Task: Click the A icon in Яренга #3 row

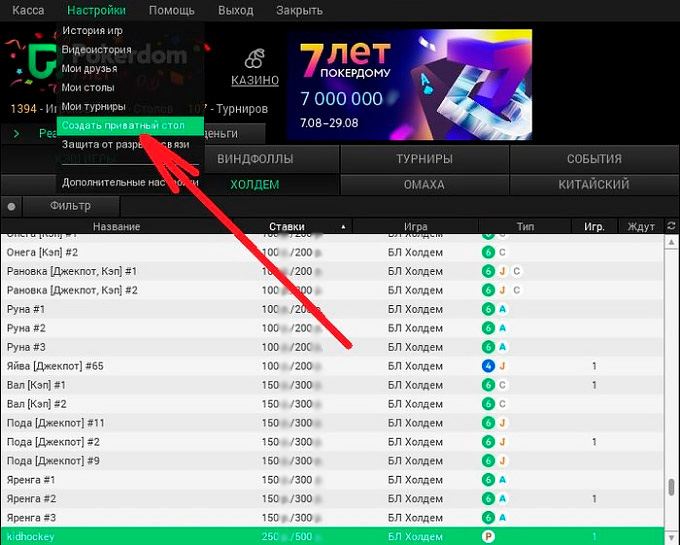Action: [x=503, y=518]
